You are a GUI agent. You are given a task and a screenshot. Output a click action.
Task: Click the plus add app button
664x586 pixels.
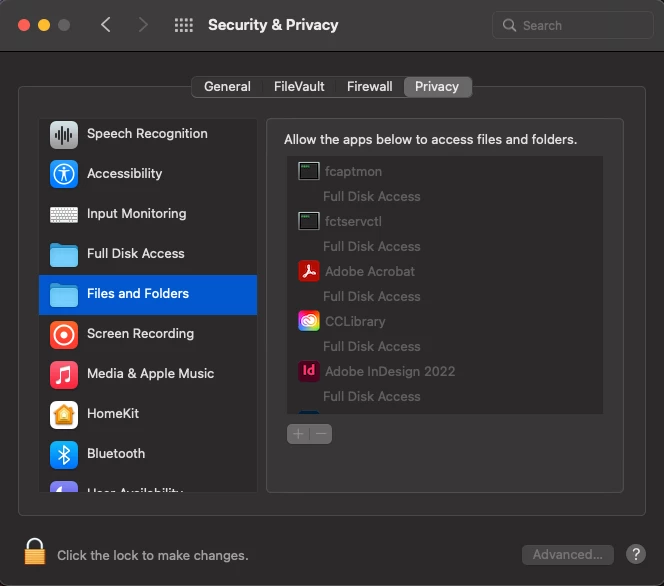(x=298, y=434)
